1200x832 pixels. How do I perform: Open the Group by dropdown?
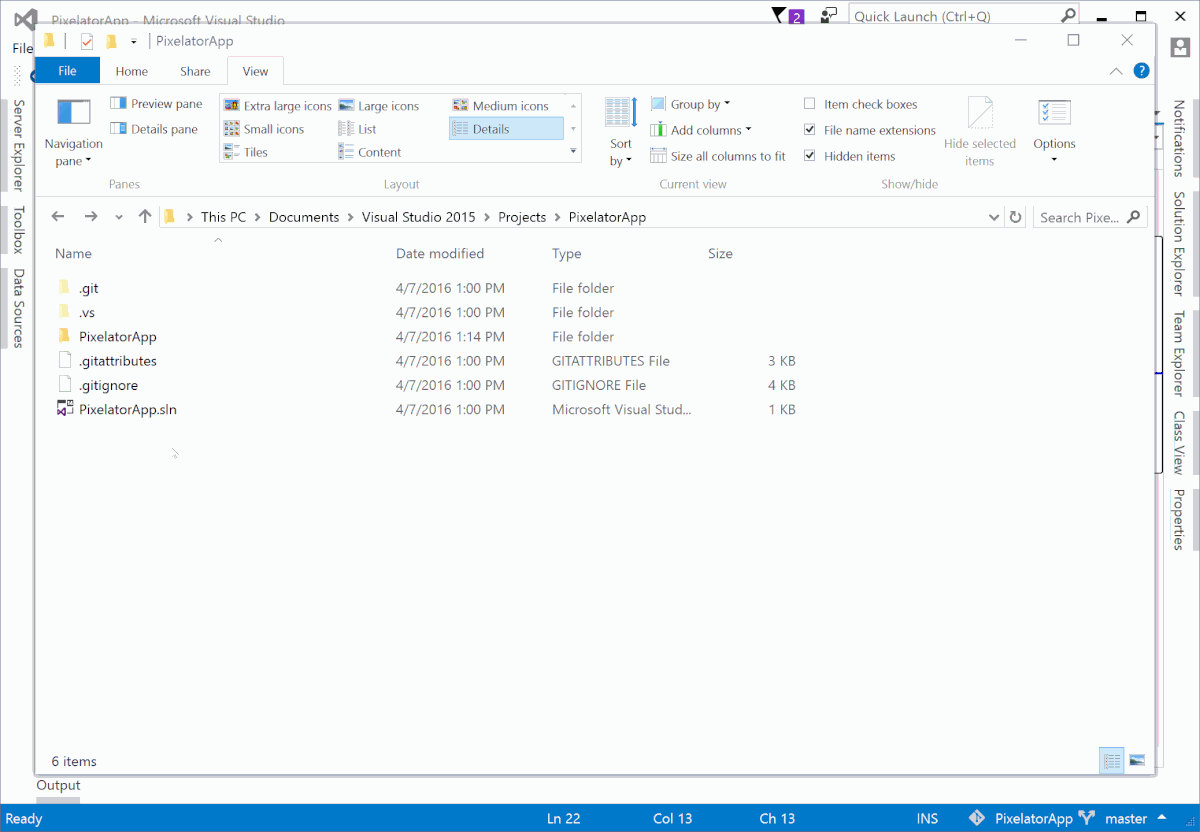pyautogui.click(x=690, y=104)
